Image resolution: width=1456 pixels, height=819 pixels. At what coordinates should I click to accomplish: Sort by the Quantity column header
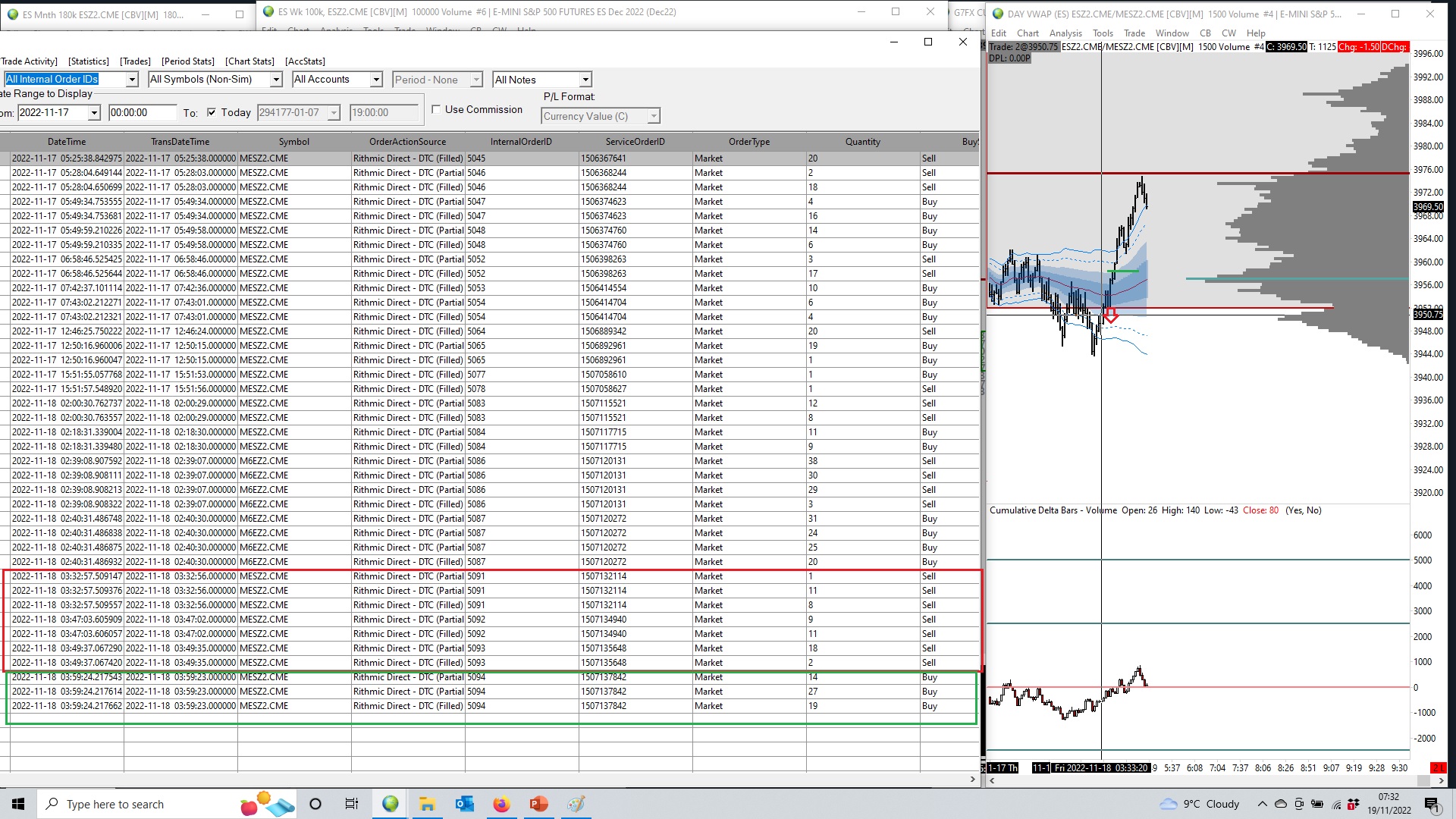pyautogui.click(x=862, y=142)
